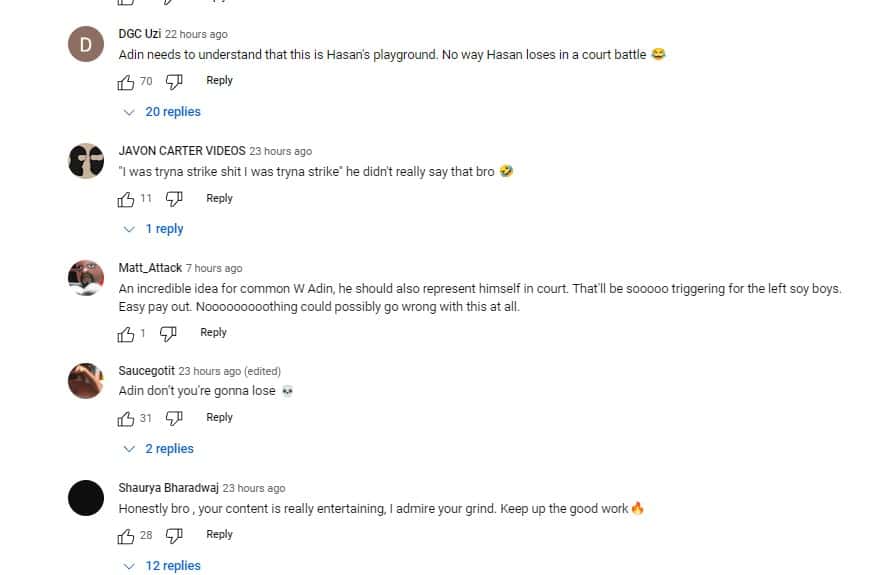This screenshot has width=876, height=575.
Task: Dislike JAVON CARTER VIDEOS comment
Action: [174, 199]
